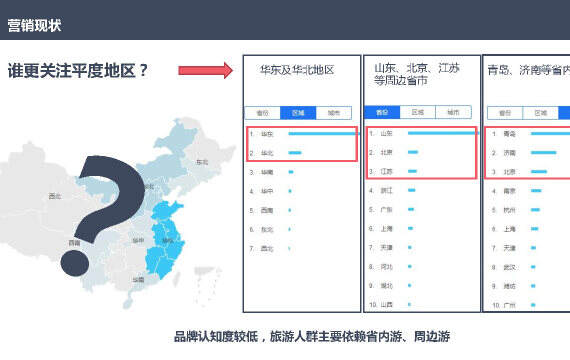The image size is (570, 360).
Task: Click the 西南 label on the map
Action: point(74,243)
